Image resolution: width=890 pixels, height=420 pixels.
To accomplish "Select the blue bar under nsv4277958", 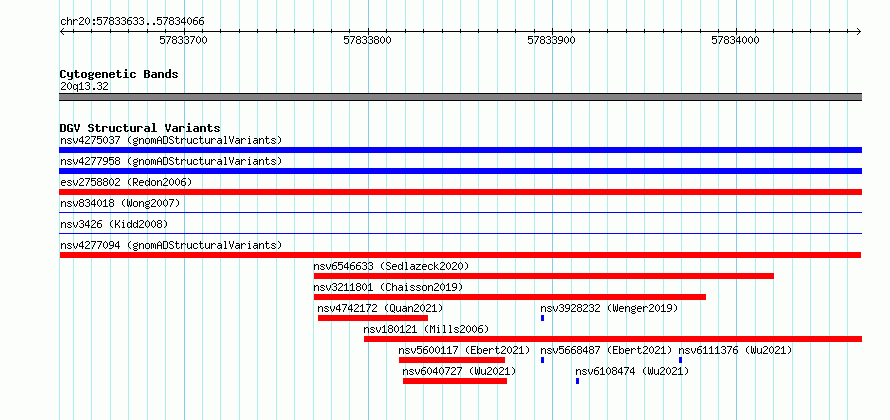I will [460, 171].
